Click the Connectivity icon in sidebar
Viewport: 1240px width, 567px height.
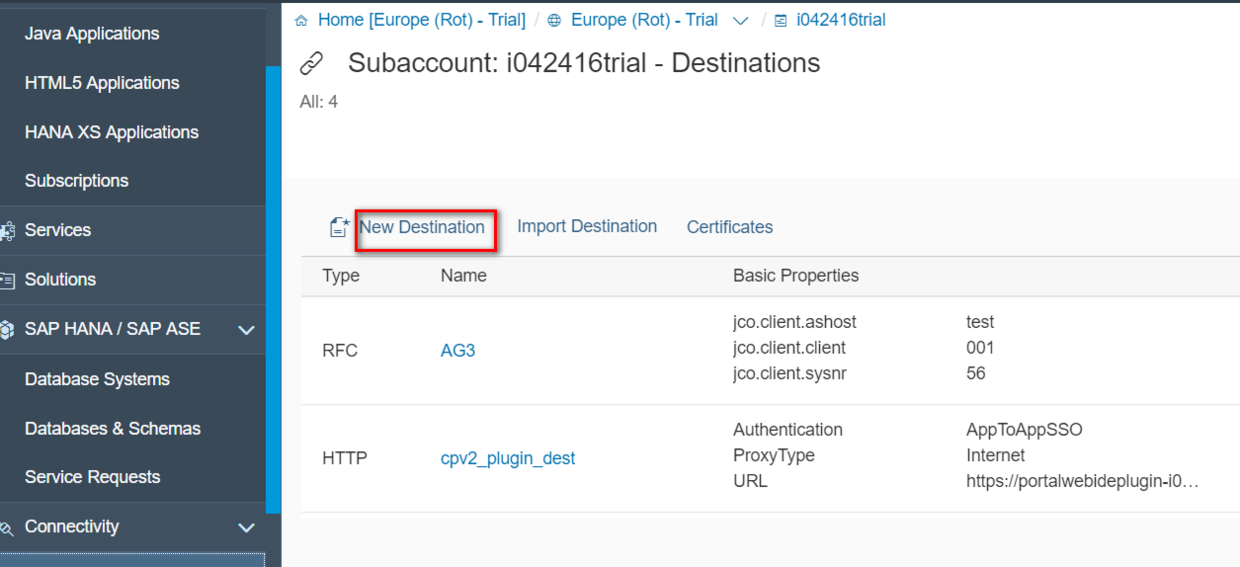tap(7, 527)
